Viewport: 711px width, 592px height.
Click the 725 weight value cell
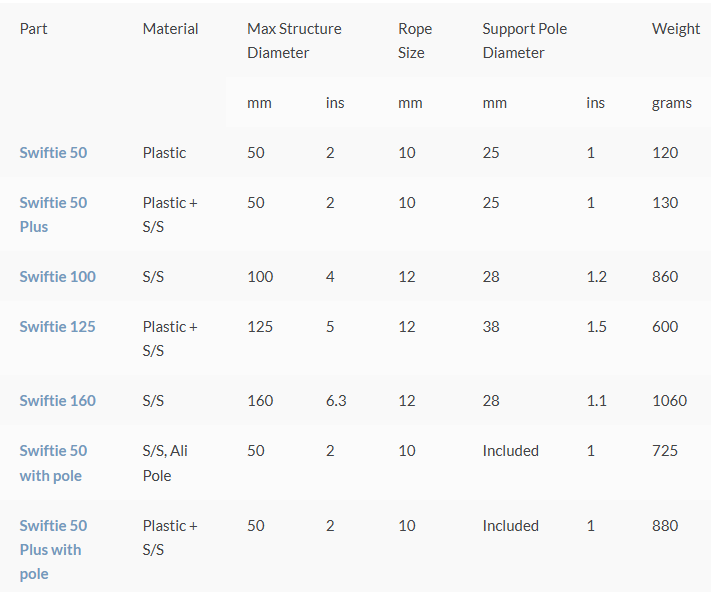click(665, 451)
